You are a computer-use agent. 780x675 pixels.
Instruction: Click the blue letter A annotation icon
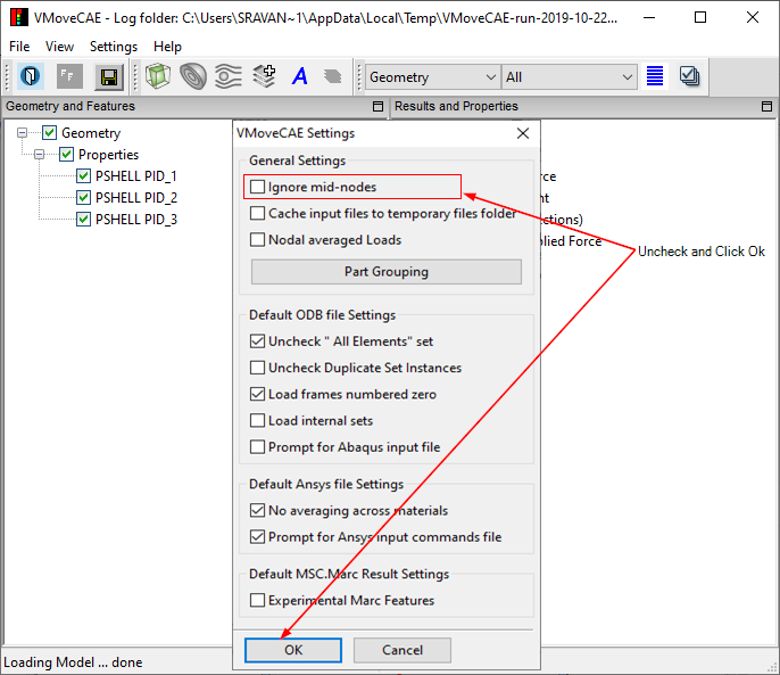pos(299,77)
